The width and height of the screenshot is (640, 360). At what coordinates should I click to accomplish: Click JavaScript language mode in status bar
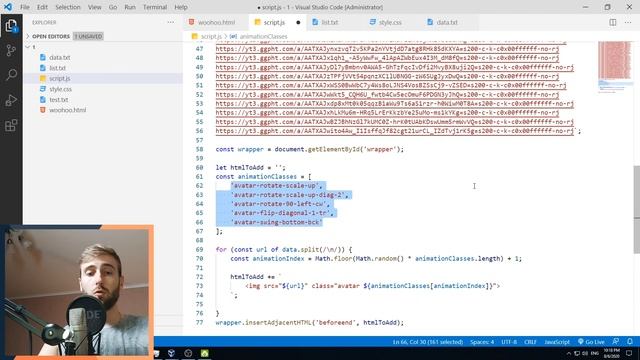[557, 342]
